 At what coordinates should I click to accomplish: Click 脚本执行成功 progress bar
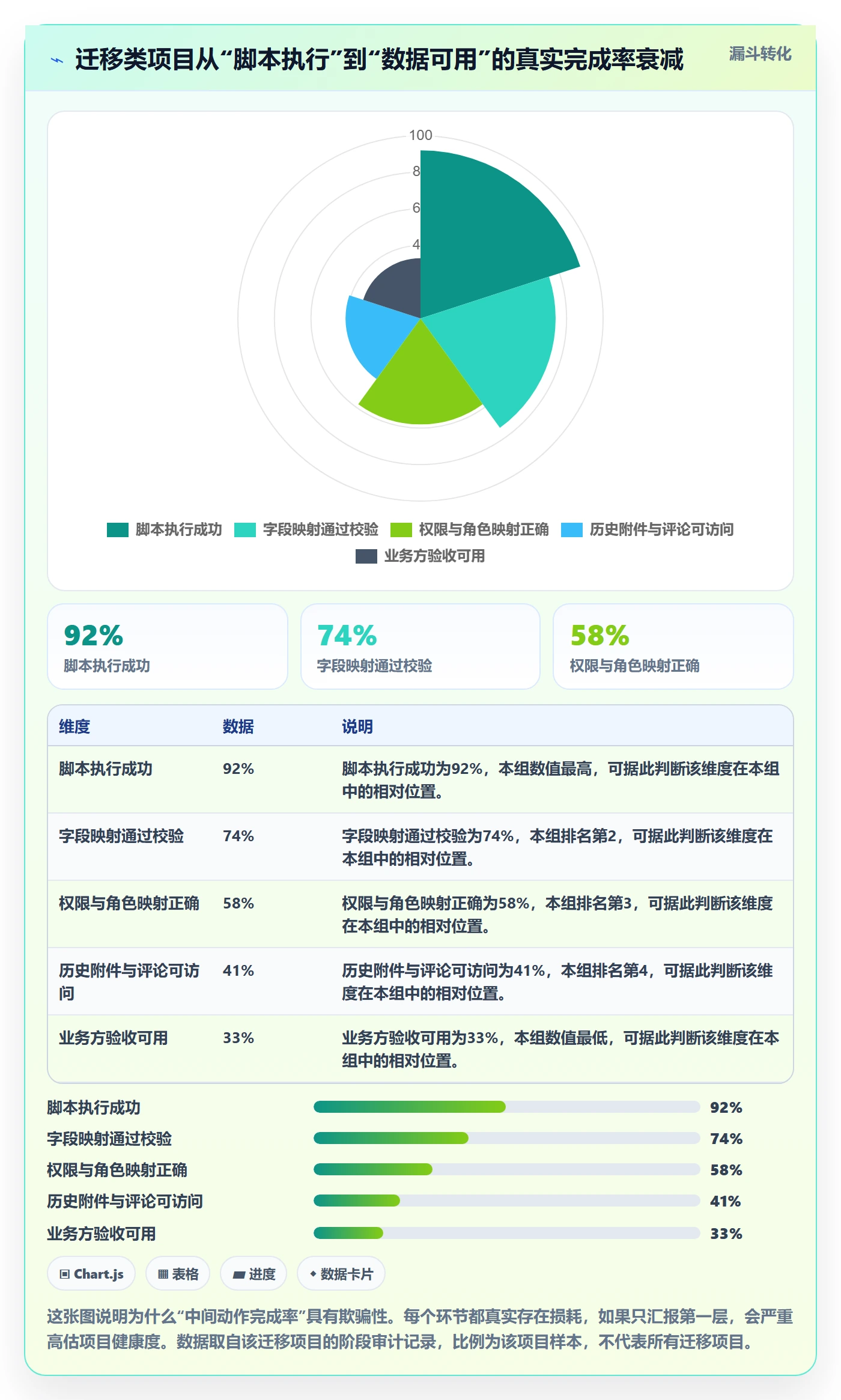click(506, 1107)
